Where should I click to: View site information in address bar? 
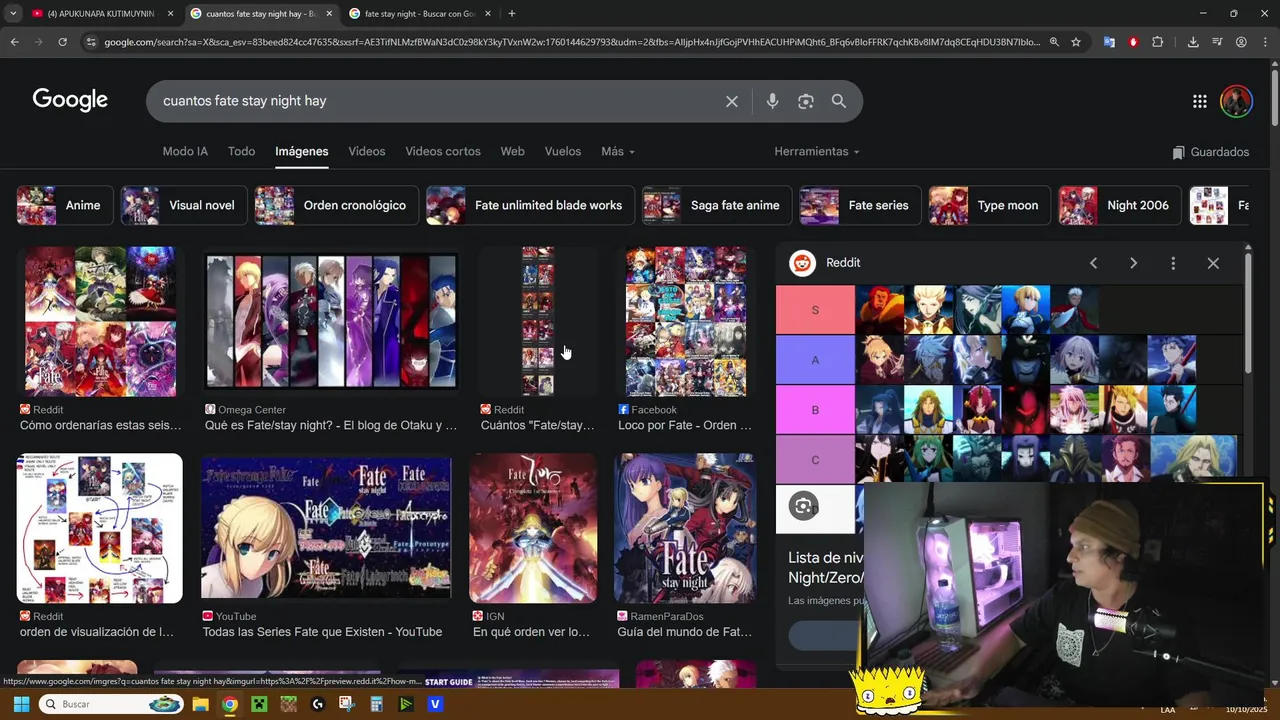(91, 42)
